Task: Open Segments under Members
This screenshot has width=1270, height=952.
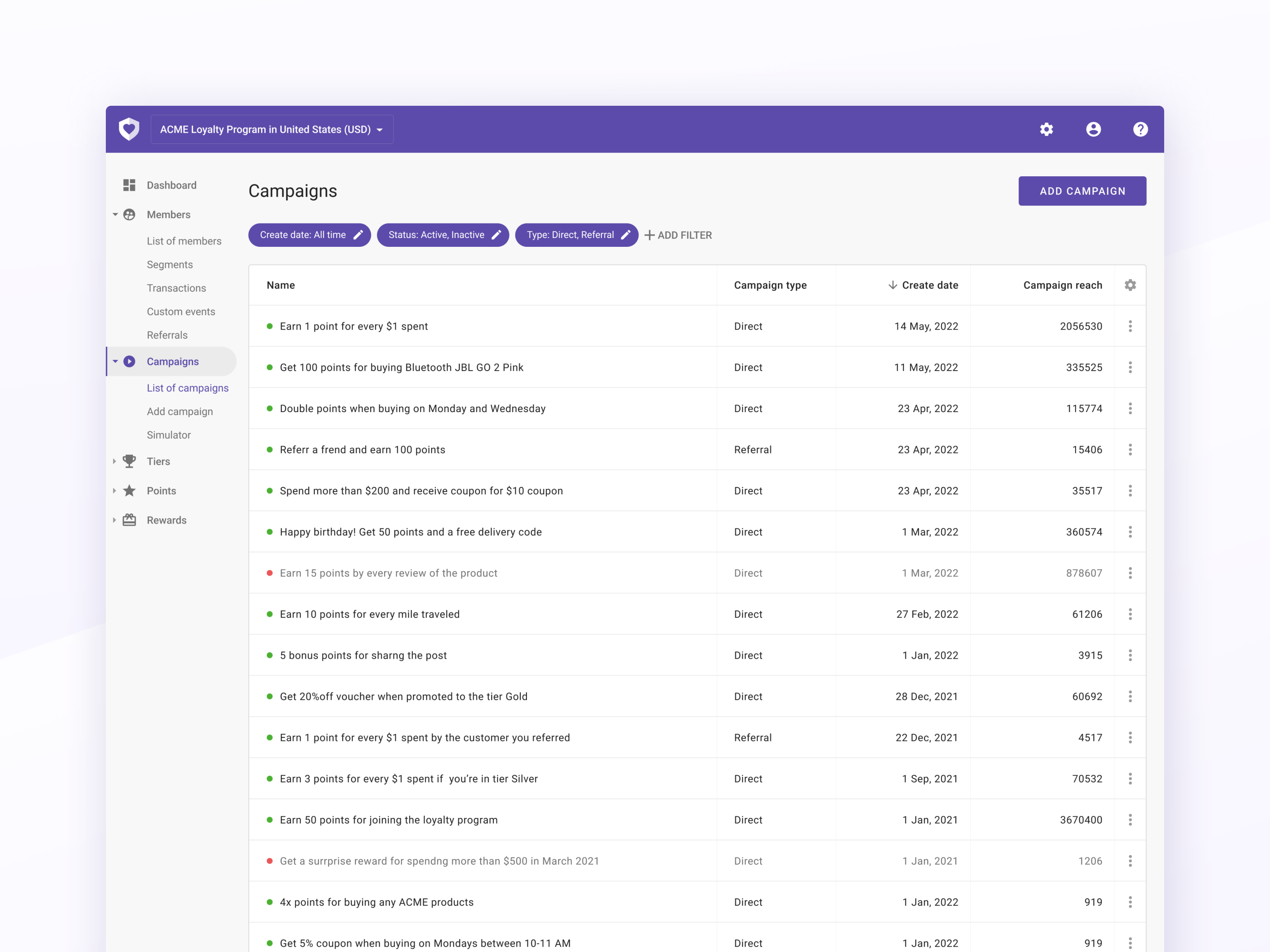Action: click(169, 264)
